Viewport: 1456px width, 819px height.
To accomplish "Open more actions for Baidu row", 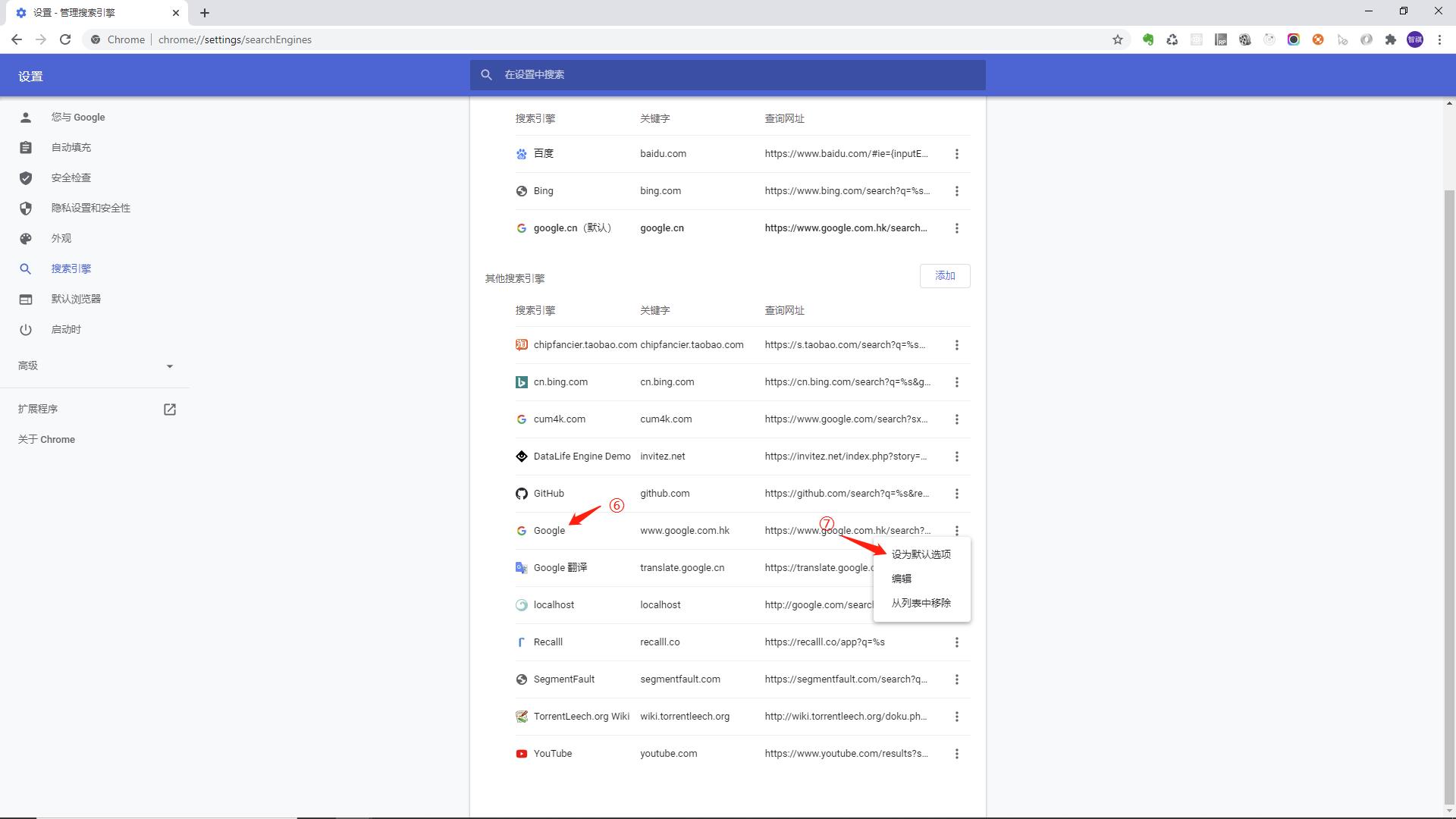I will pos(956,154).
